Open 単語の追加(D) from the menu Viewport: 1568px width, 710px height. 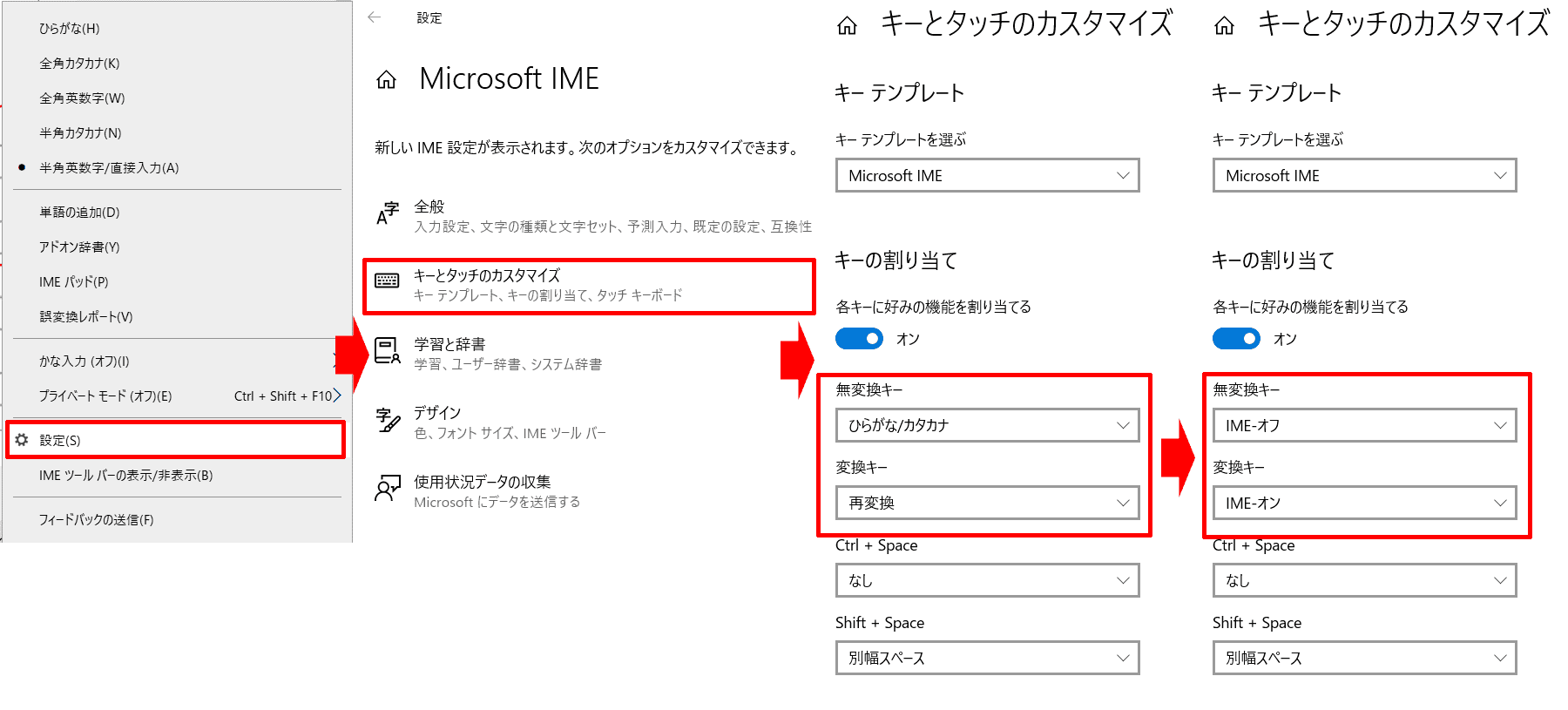[x=79, y=213]
